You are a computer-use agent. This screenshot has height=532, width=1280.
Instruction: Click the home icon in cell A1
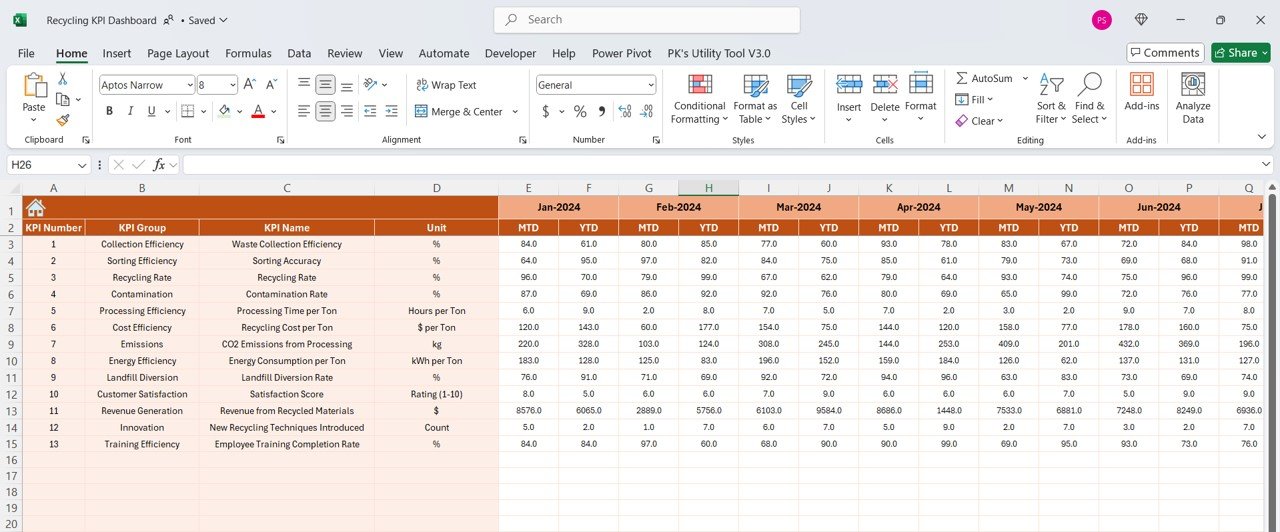(x=36, y=208)
